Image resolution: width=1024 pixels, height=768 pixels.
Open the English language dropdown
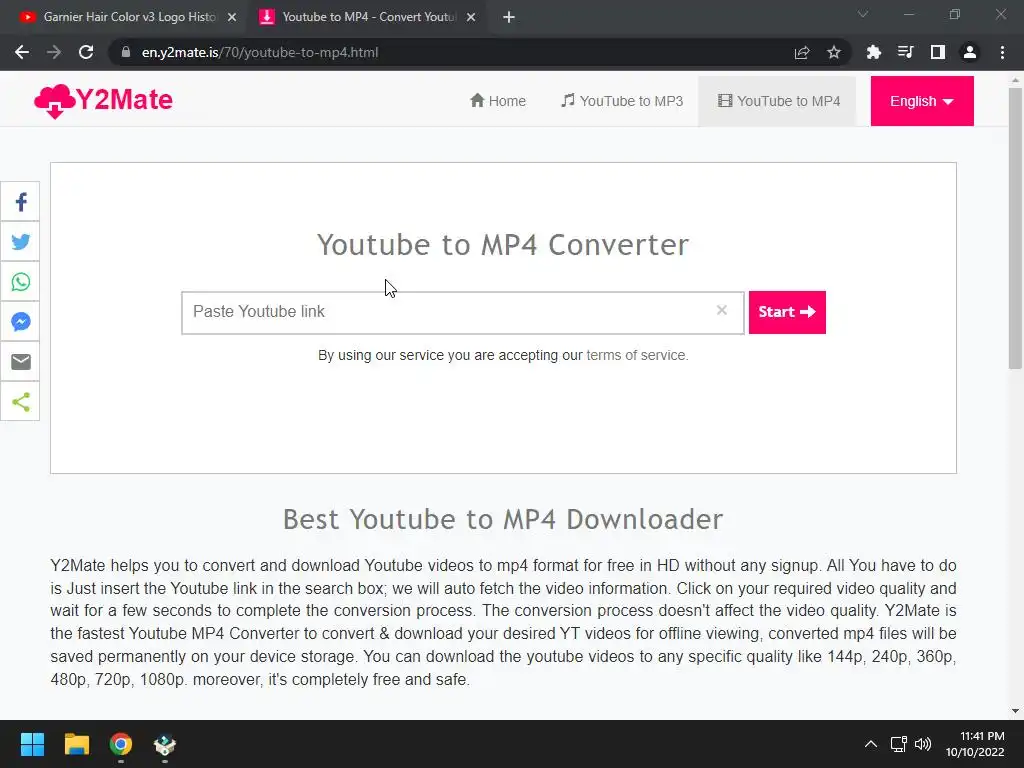coord(921,101)
